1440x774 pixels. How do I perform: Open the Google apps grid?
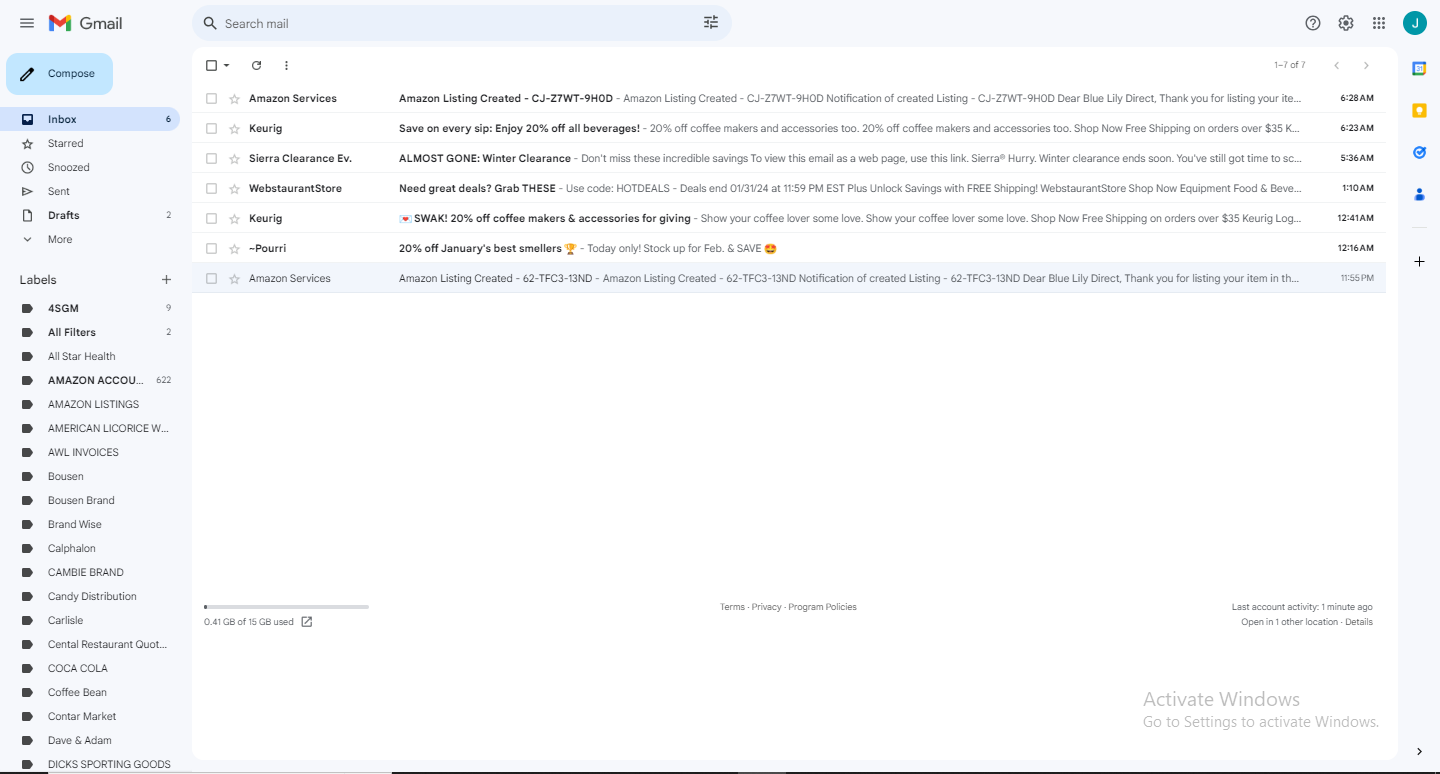[1379, 23]
